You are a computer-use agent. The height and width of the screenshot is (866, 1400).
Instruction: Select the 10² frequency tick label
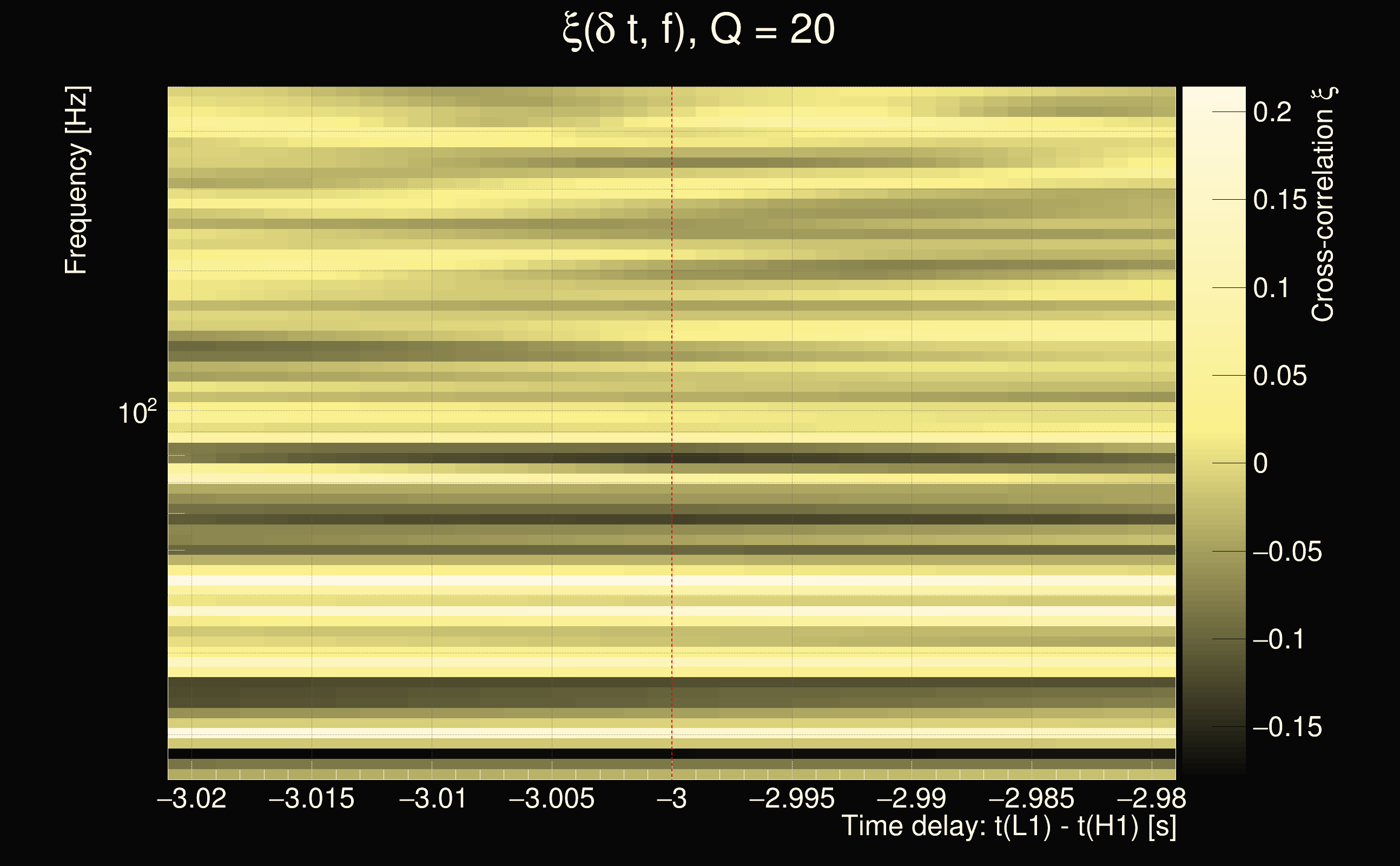[x=137, y=412]
